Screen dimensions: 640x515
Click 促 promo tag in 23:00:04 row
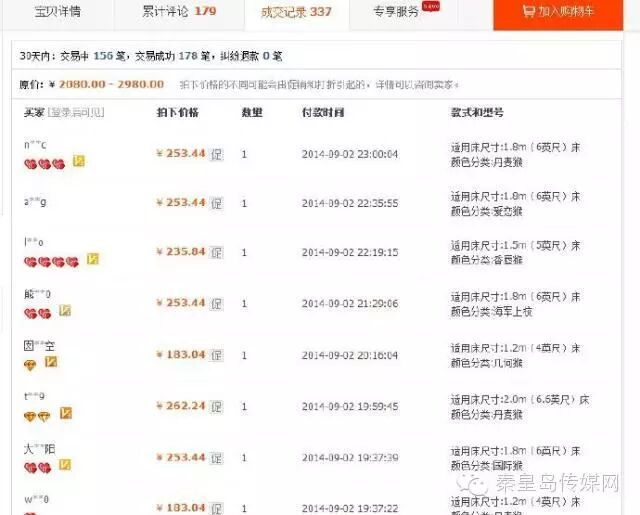pyautogui.click(x=216, y=154)
